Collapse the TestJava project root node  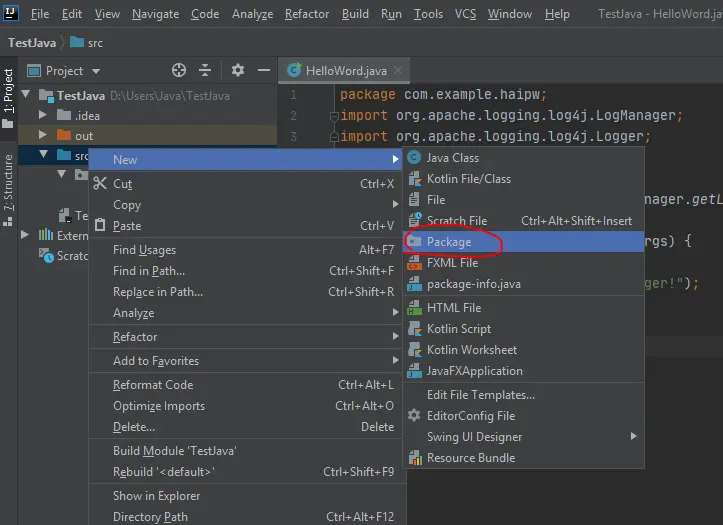tap(26, 94)
